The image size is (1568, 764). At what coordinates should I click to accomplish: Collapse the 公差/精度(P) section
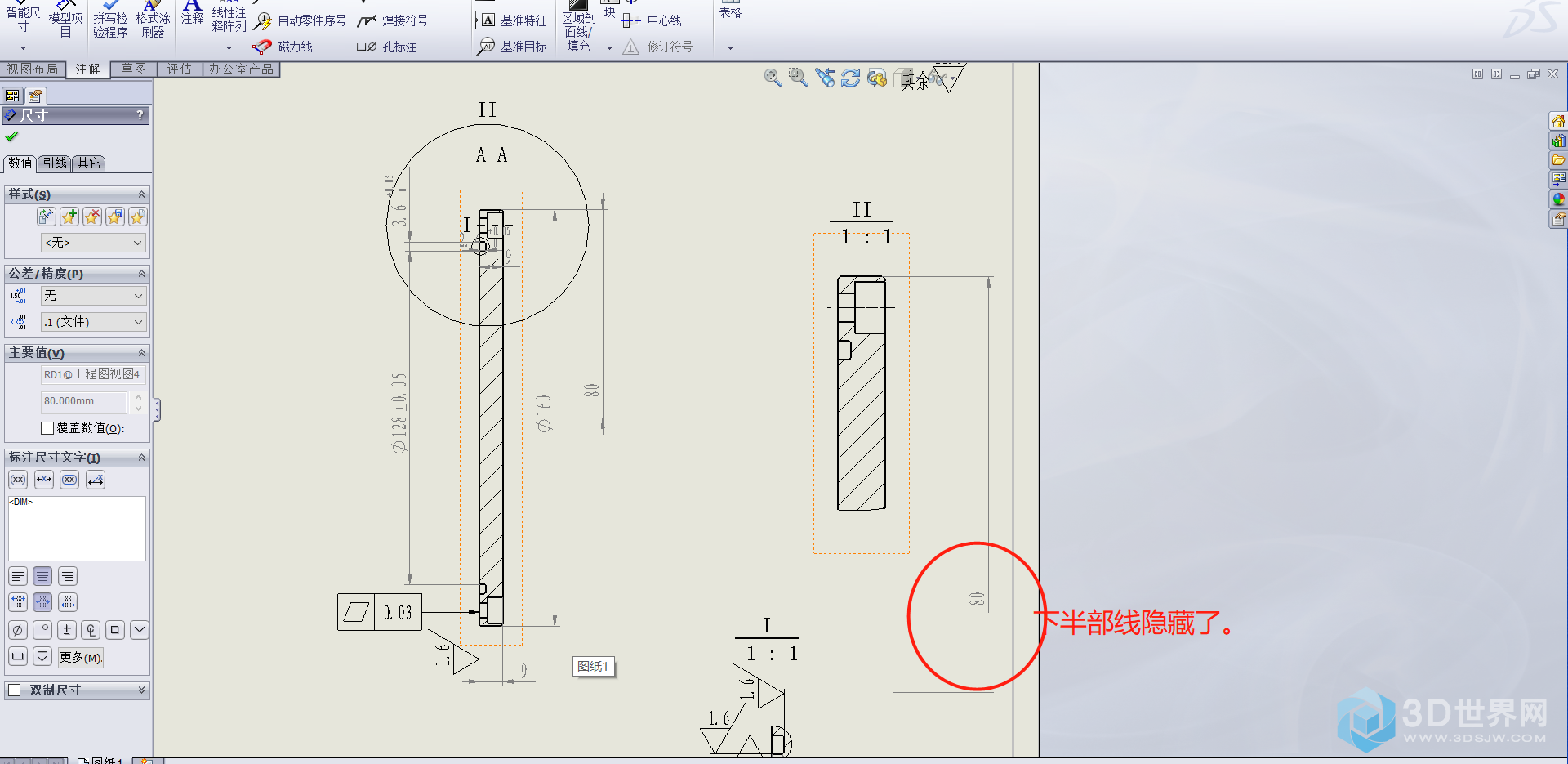tap(141, 274)
